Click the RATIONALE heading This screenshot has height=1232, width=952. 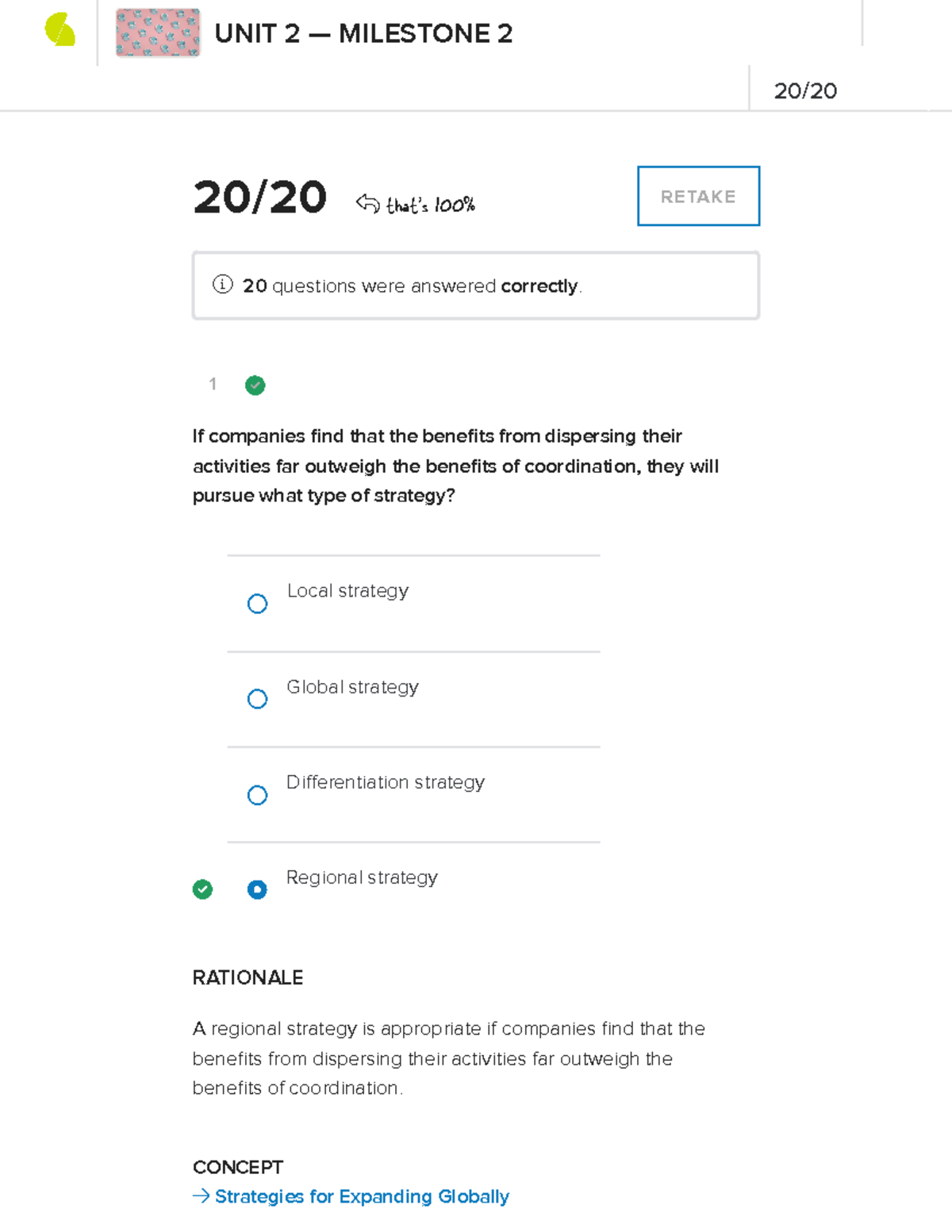(x=248, y=978)
